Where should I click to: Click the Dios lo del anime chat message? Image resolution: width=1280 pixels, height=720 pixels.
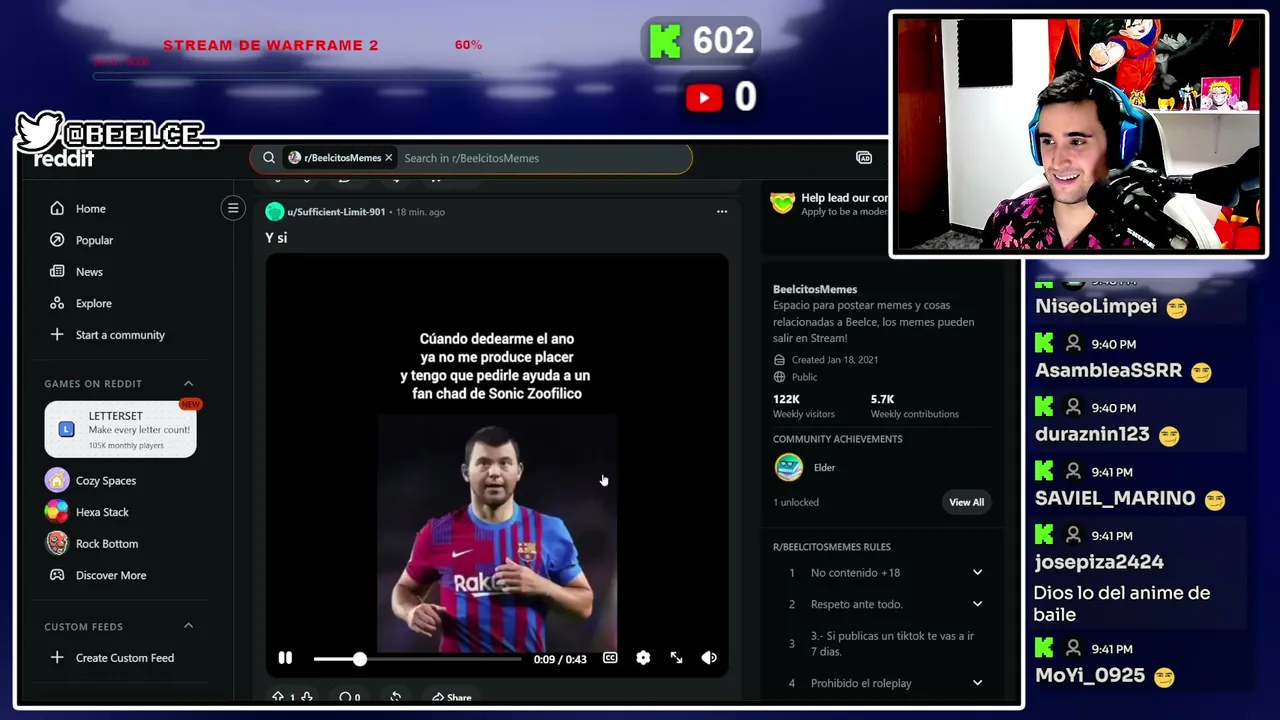(x=1122, y=604)
